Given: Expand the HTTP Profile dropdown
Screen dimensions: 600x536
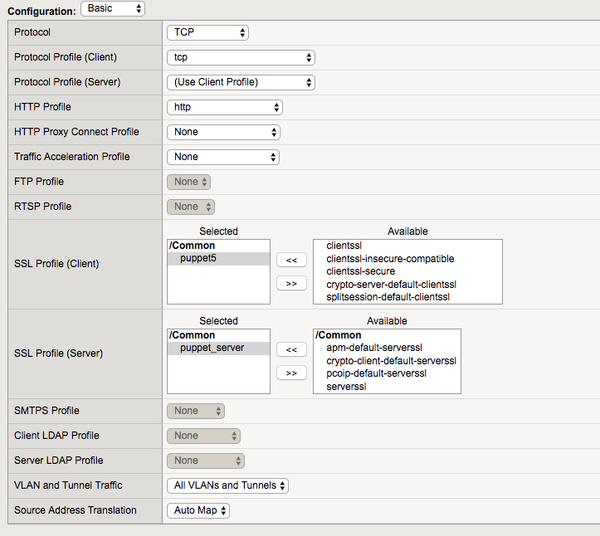Looking at the screenshot, I should point(224,107).
